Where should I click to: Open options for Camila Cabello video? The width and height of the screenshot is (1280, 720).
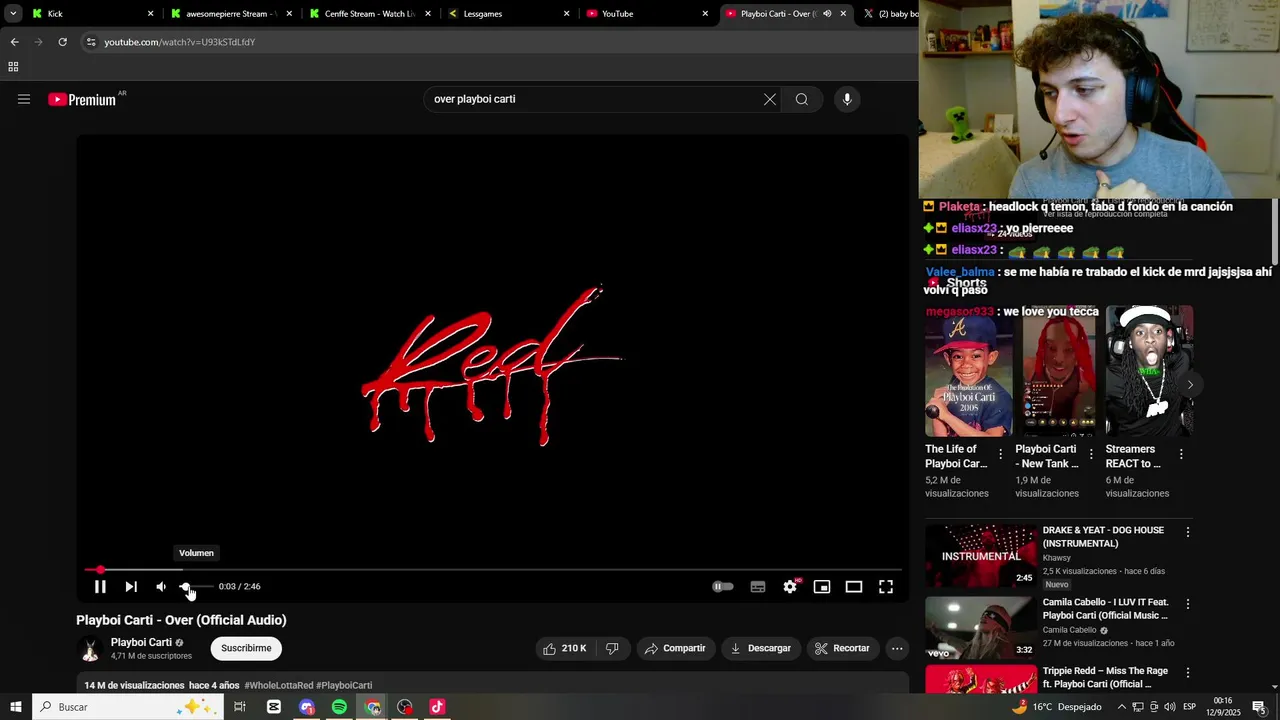point(1188,604)
